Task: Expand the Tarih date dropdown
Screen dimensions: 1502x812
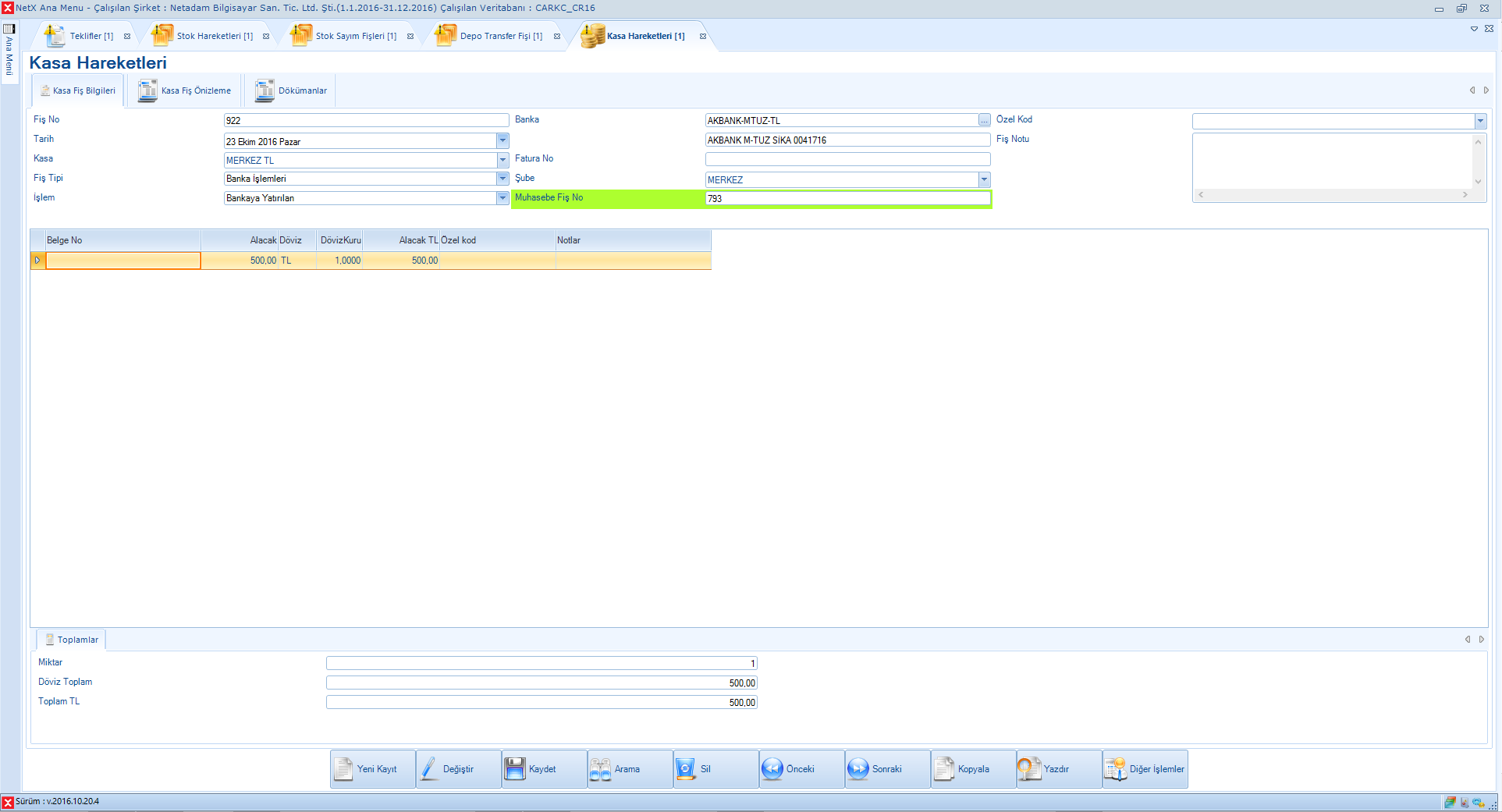Action: coord(502,141)
